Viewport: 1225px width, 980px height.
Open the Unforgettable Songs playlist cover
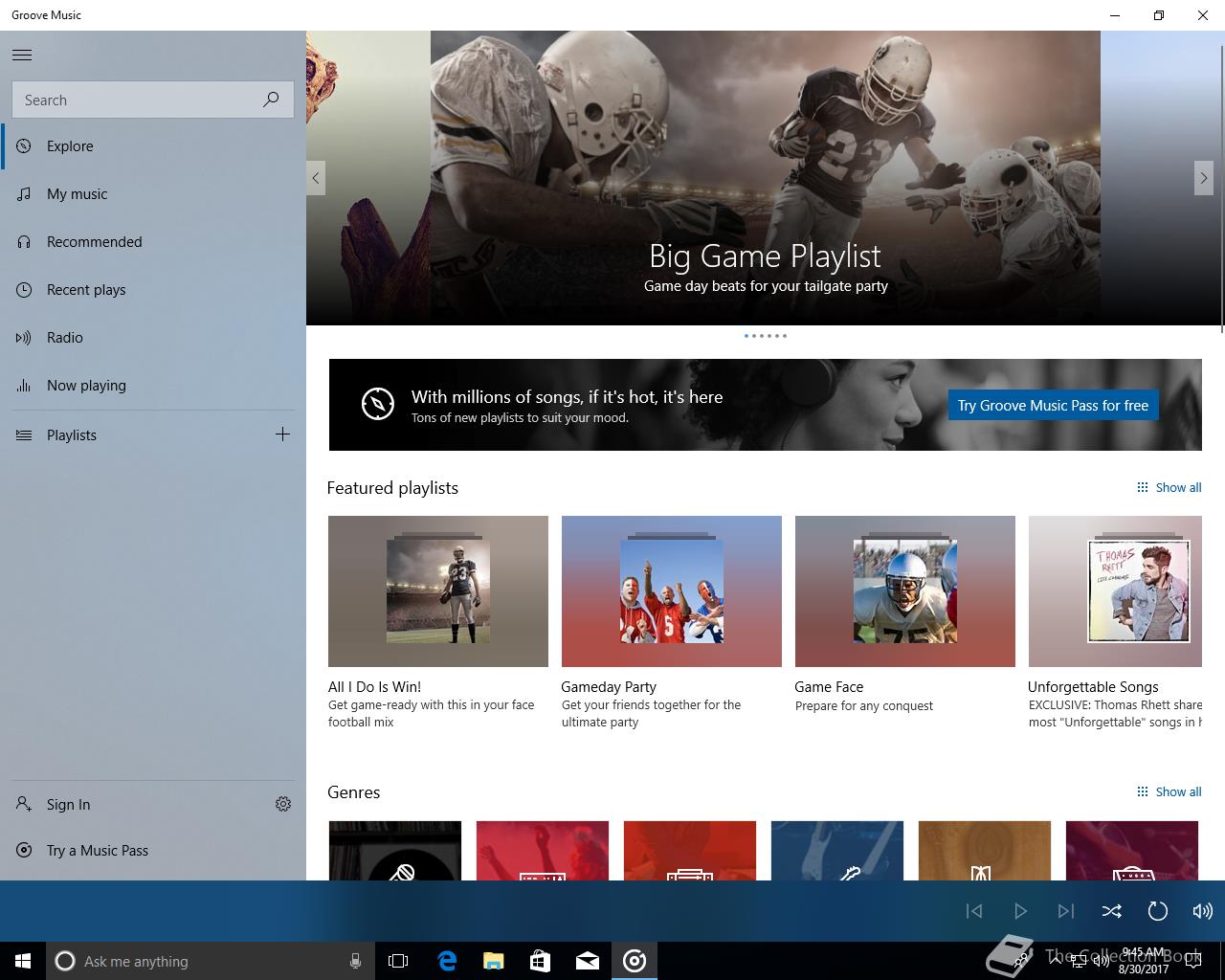(x=1115, y=591)
